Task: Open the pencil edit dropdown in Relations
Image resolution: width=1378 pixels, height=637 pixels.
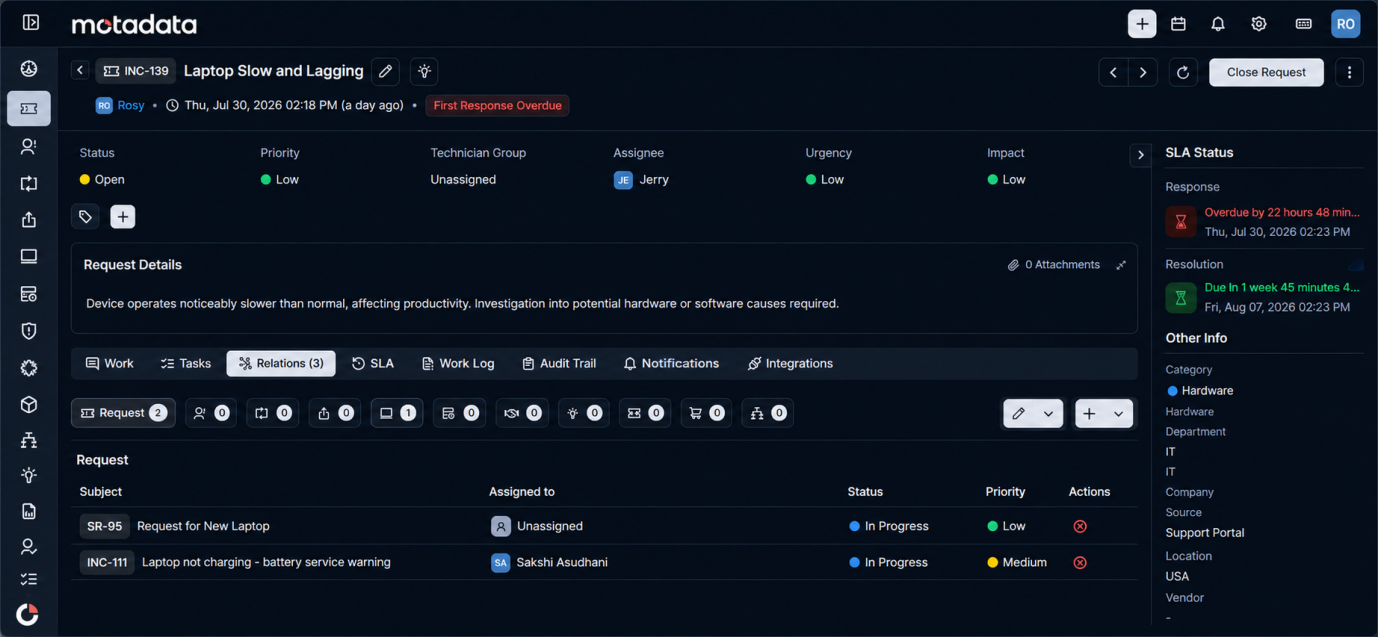Action: click(x=1033, y=414)
